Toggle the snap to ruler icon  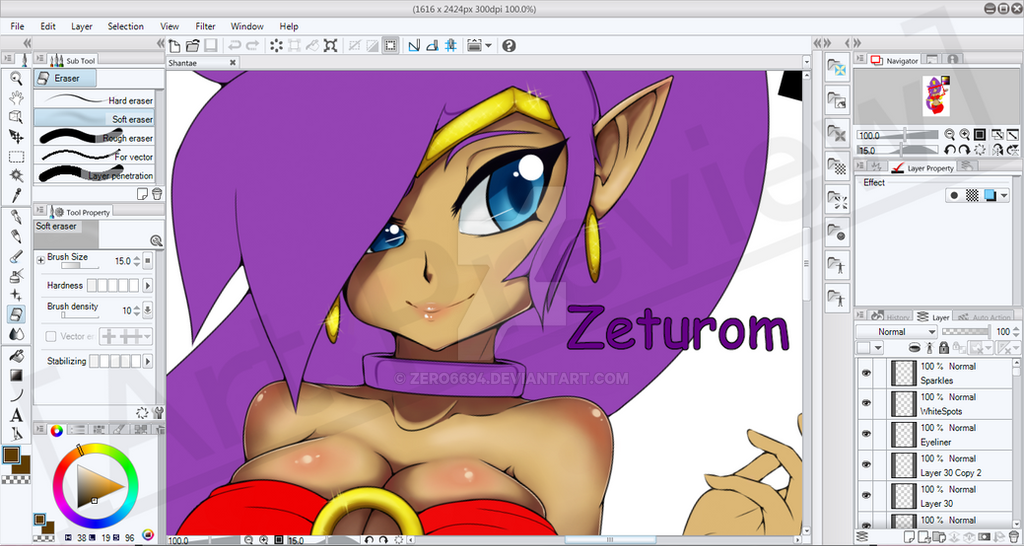tap(413, 46)
